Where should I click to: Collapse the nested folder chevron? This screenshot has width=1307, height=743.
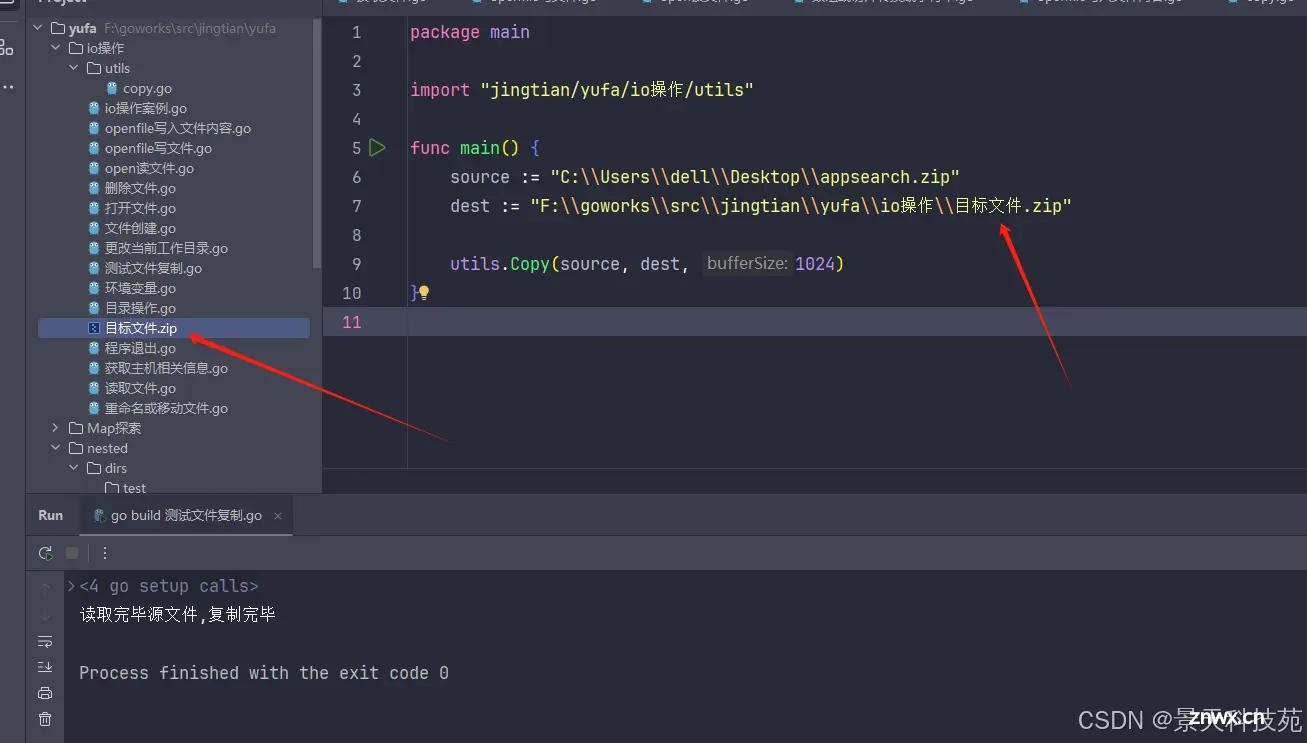click(x=56, y=448)
